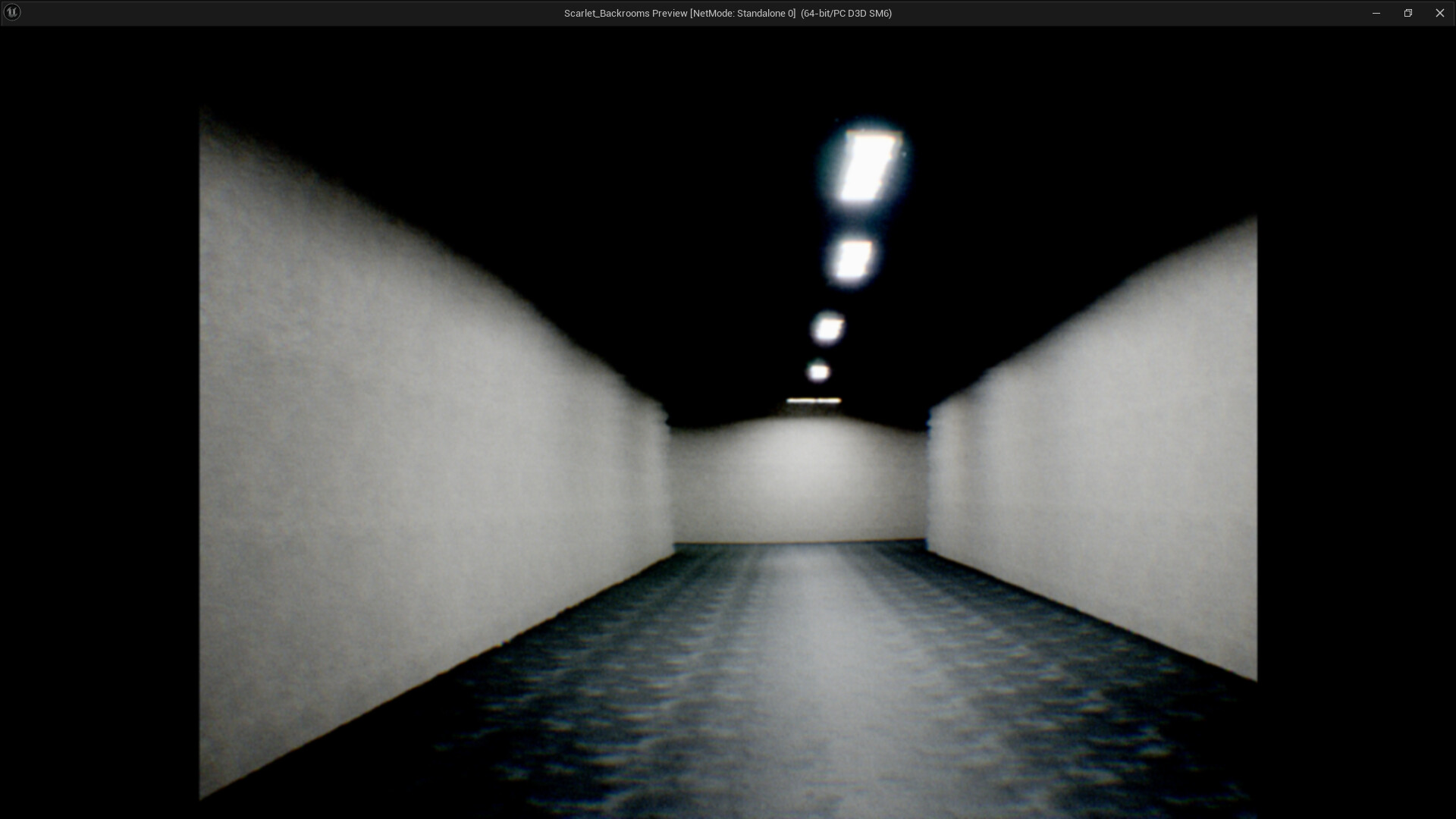1456x819 pixels.
Task: Click the Unreal Engine logo in title bar
Action: pos(12,12)
